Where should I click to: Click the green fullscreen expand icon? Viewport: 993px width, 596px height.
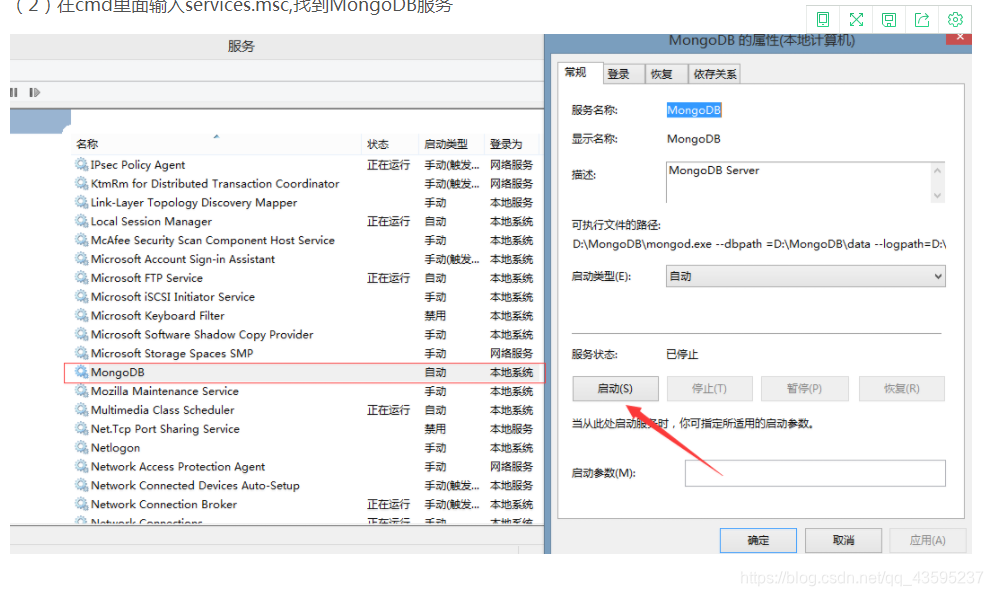pyautogui.click(x=856, y=20)
